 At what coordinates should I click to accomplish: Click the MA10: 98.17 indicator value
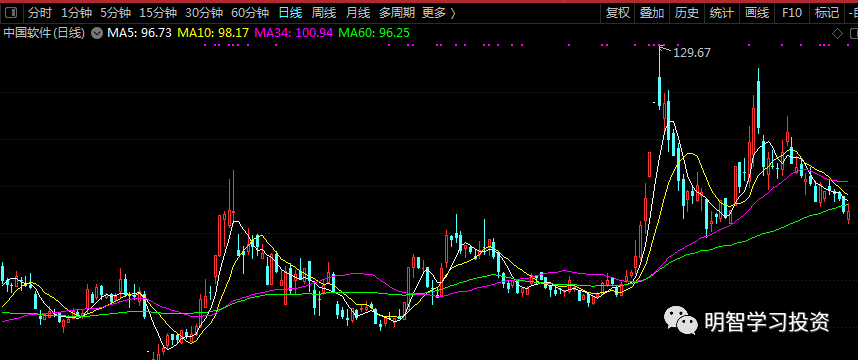[214, 33]
